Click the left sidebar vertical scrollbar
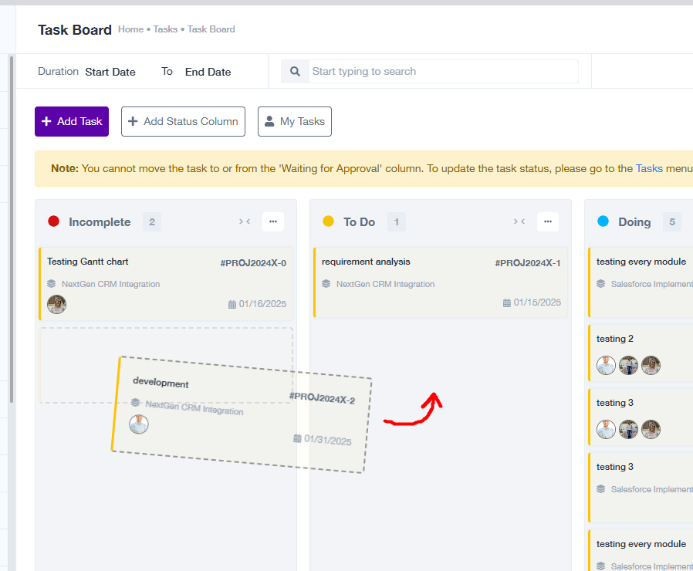Screen dimensions: 693x571 (x=11, y=230)
